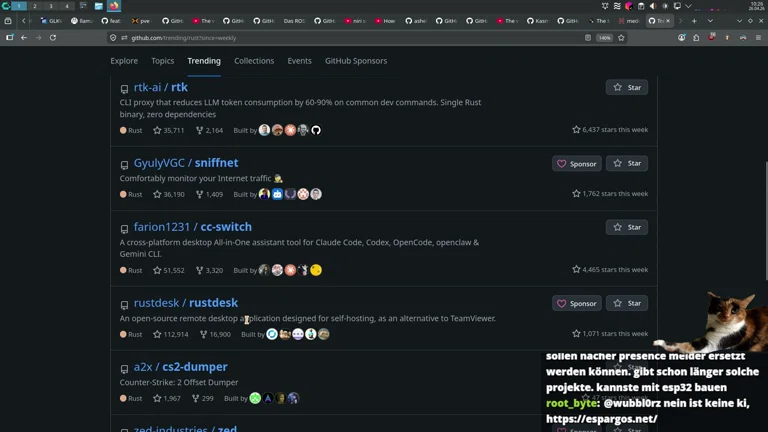
Task: Reload the page with browser refresh icon
Action: pyautogui.click(x=53, y=38)
